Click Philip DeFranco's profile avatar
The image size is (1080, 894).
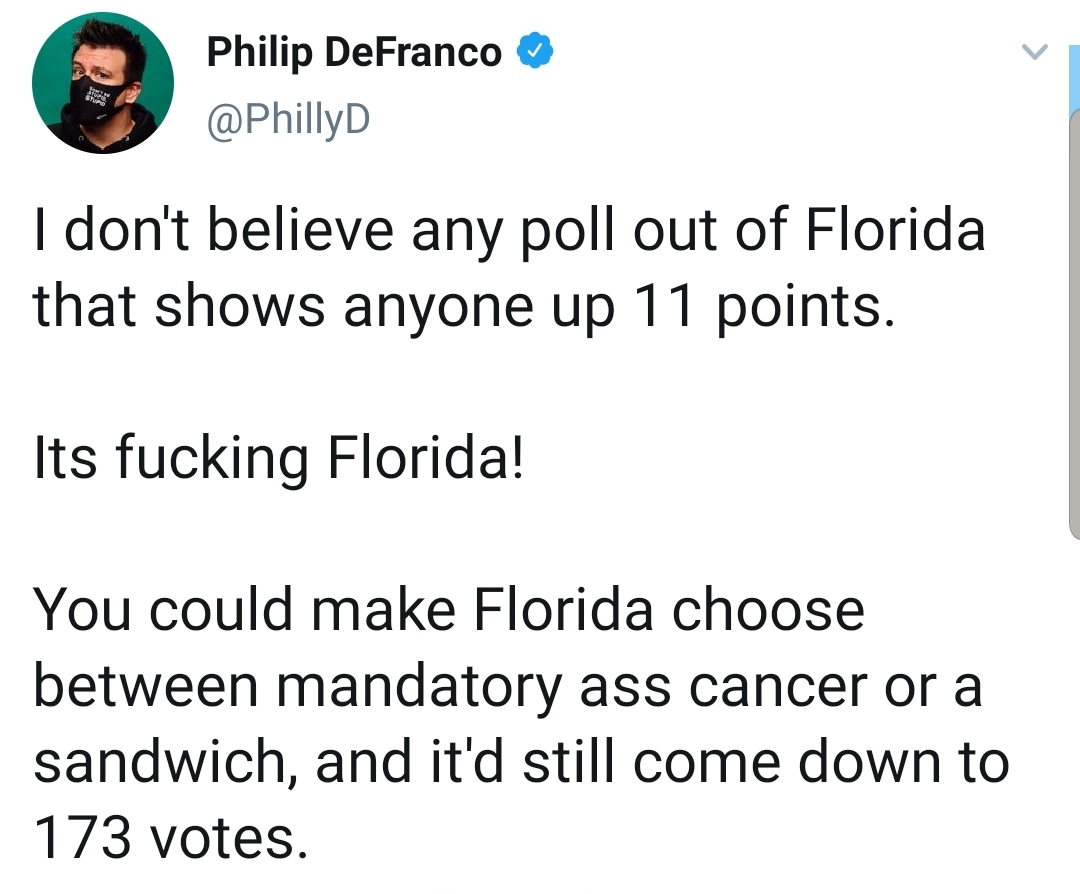point(103,84)
